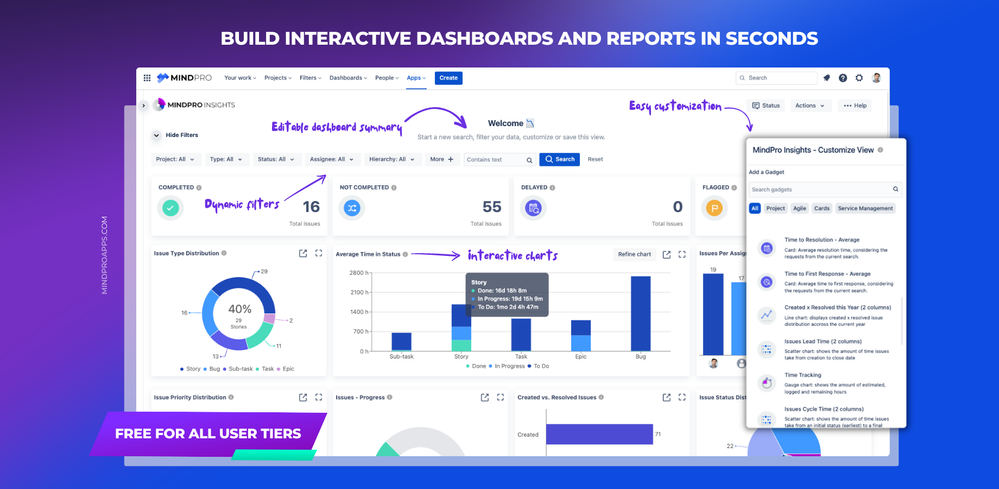Open the app switcher grid icon
This screenshot has width=999, height=489.
point(147,78)
